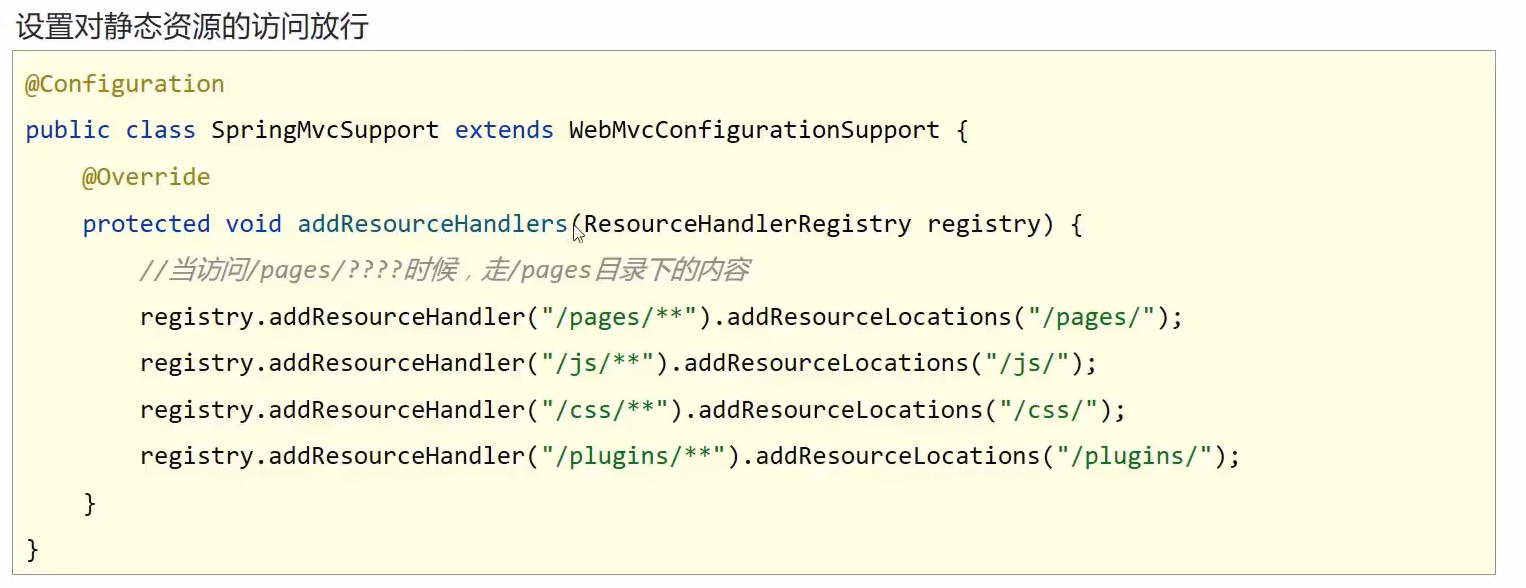Click WebMvcConfigurationSupport superclass name
Viewport: 1526px width, 588px height.
(754, 130)
